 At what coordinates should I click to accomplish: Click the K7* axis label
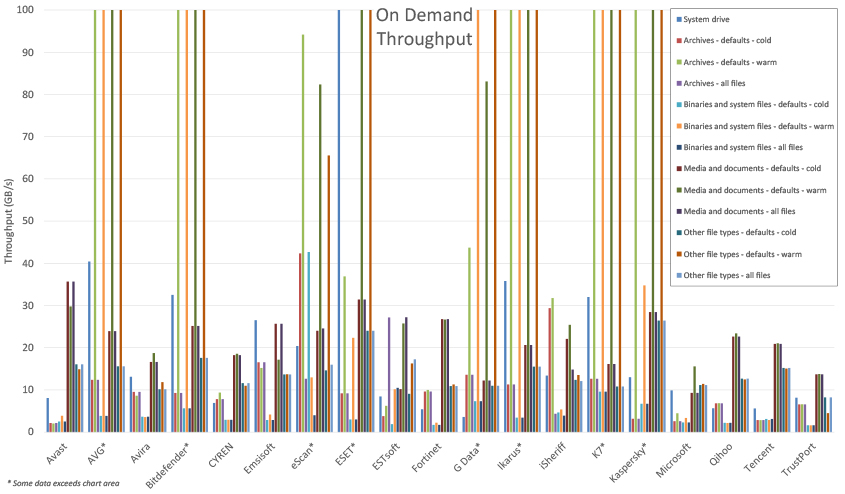[x=599, y=450]
